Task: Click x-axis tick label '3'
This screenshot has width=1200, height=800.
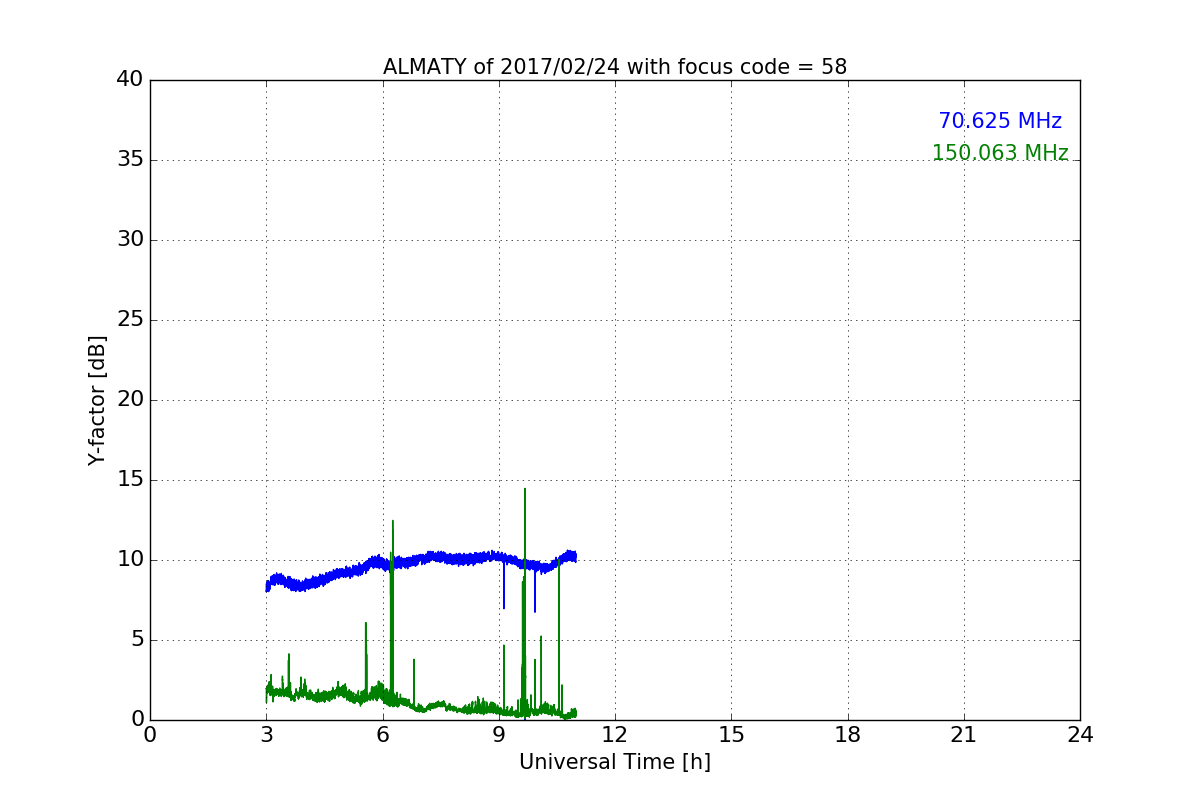Action: [x=266, y=734]
